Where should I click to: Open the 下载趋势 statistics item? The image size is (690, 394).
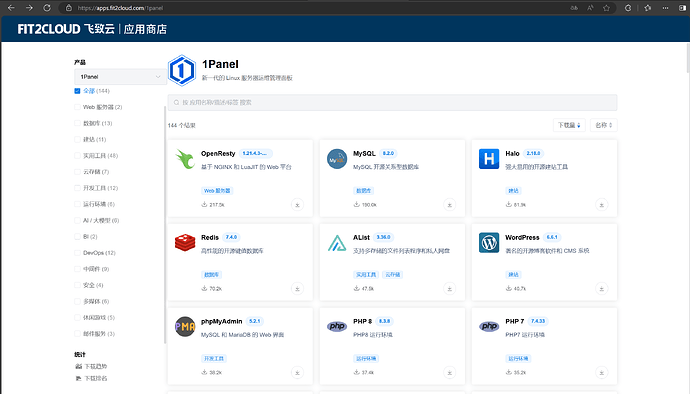tap(91, 366)
